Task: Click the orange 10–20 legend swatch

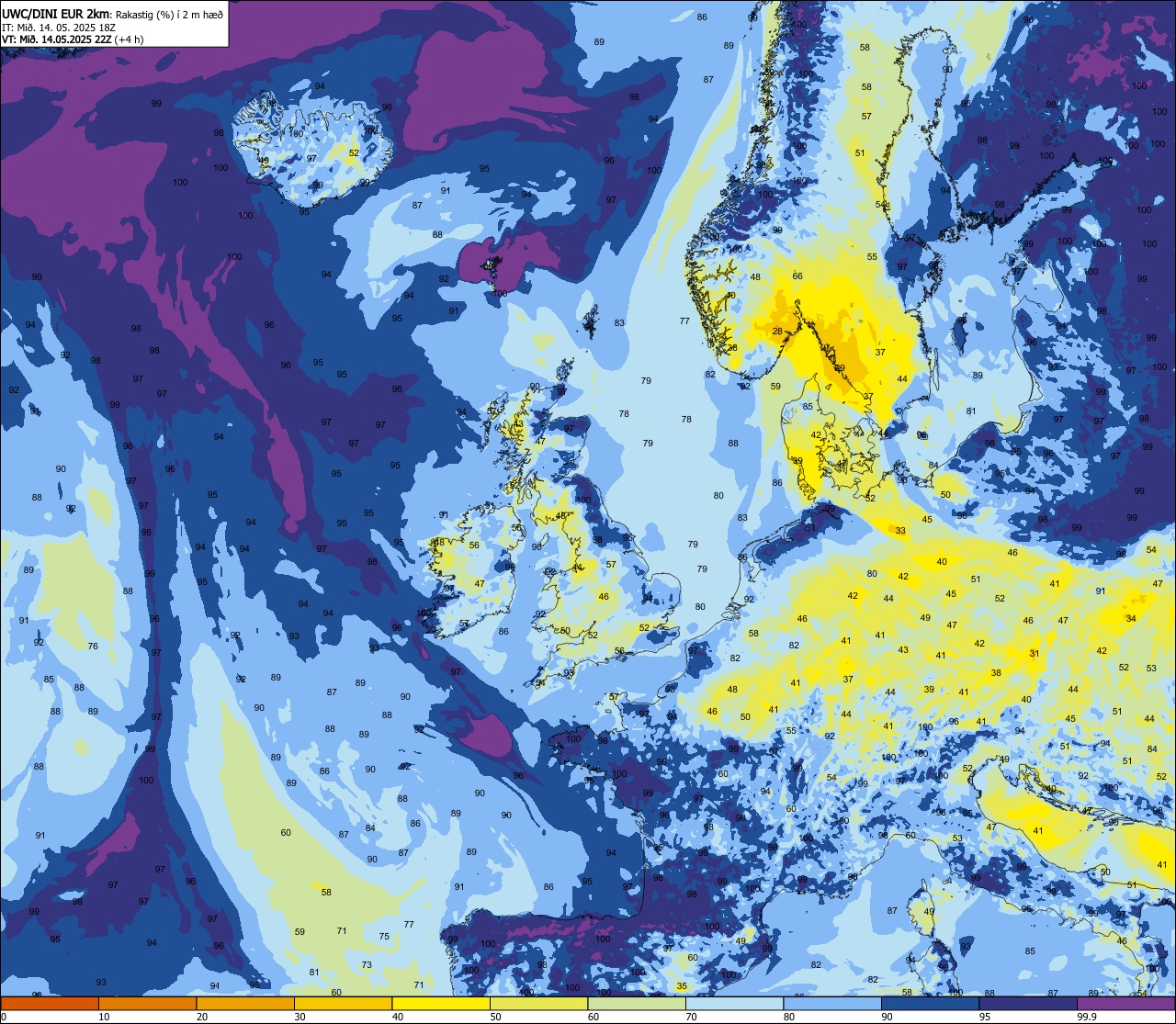Action: [147, 1003]
